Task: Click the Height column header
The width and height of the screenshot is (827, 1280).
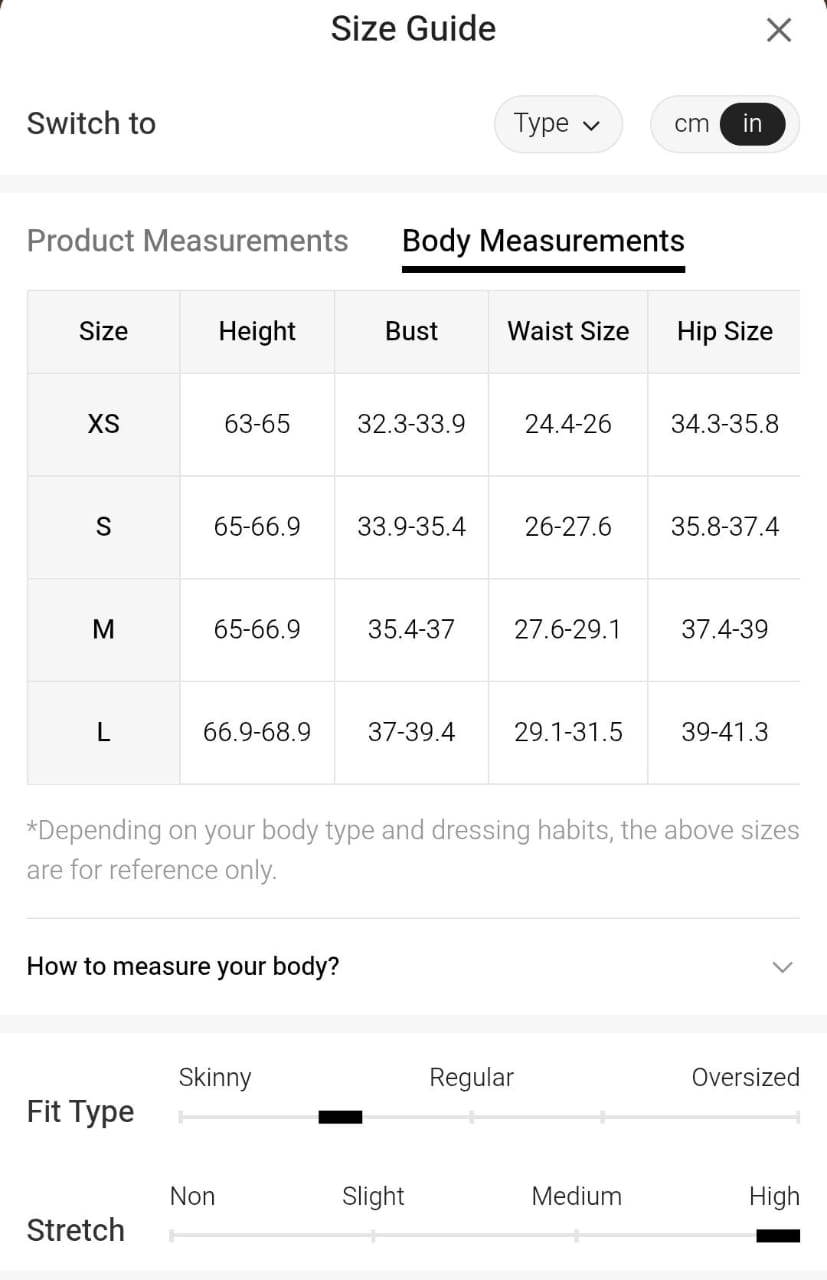Action: [257, 331]
